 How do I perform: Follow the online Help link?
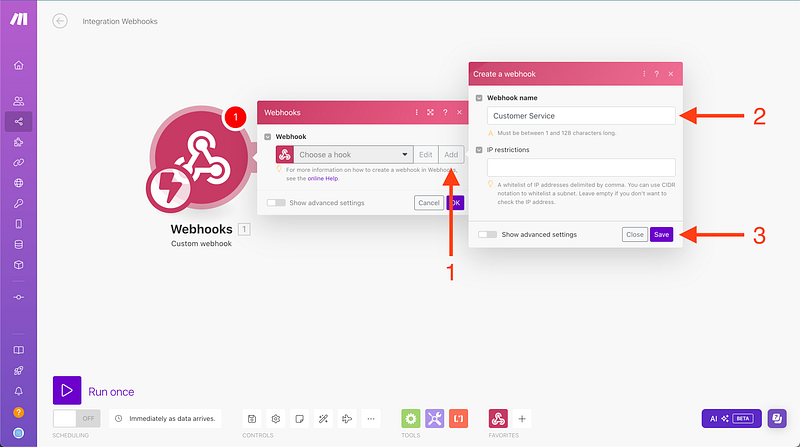point(325,178)
